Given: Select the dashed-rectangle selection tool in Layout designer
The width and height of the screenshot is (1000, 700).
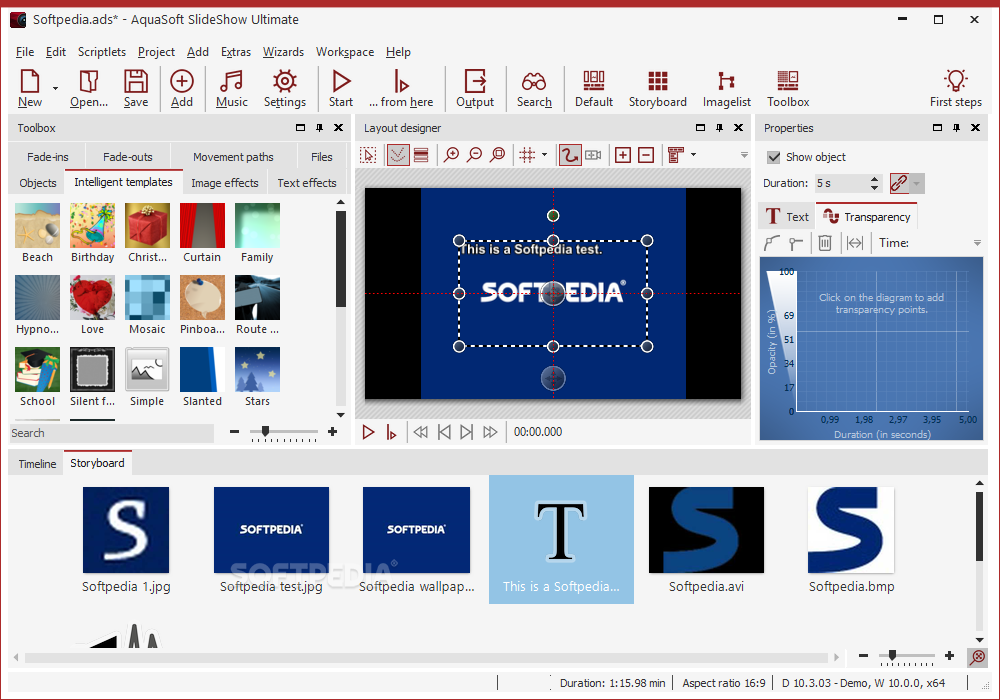Looking at the screenshot, I should (368, 155).
